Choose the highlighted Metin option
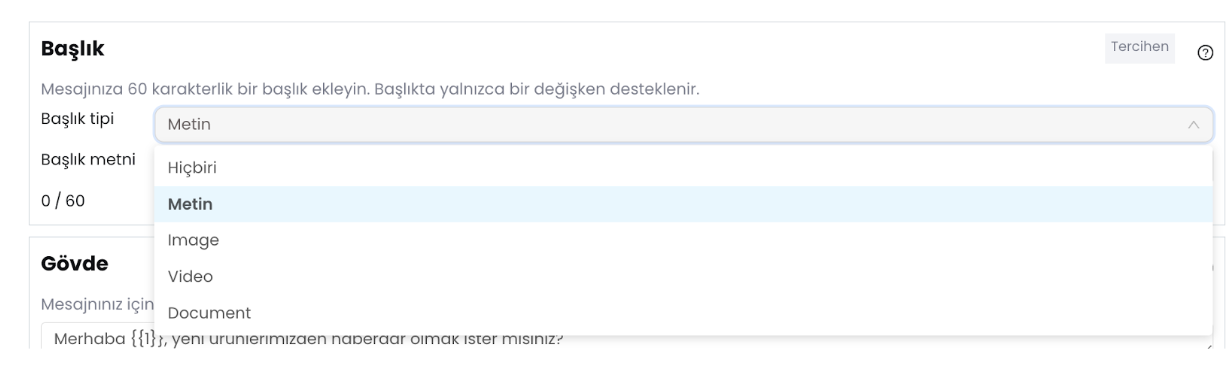 (683, 204)
